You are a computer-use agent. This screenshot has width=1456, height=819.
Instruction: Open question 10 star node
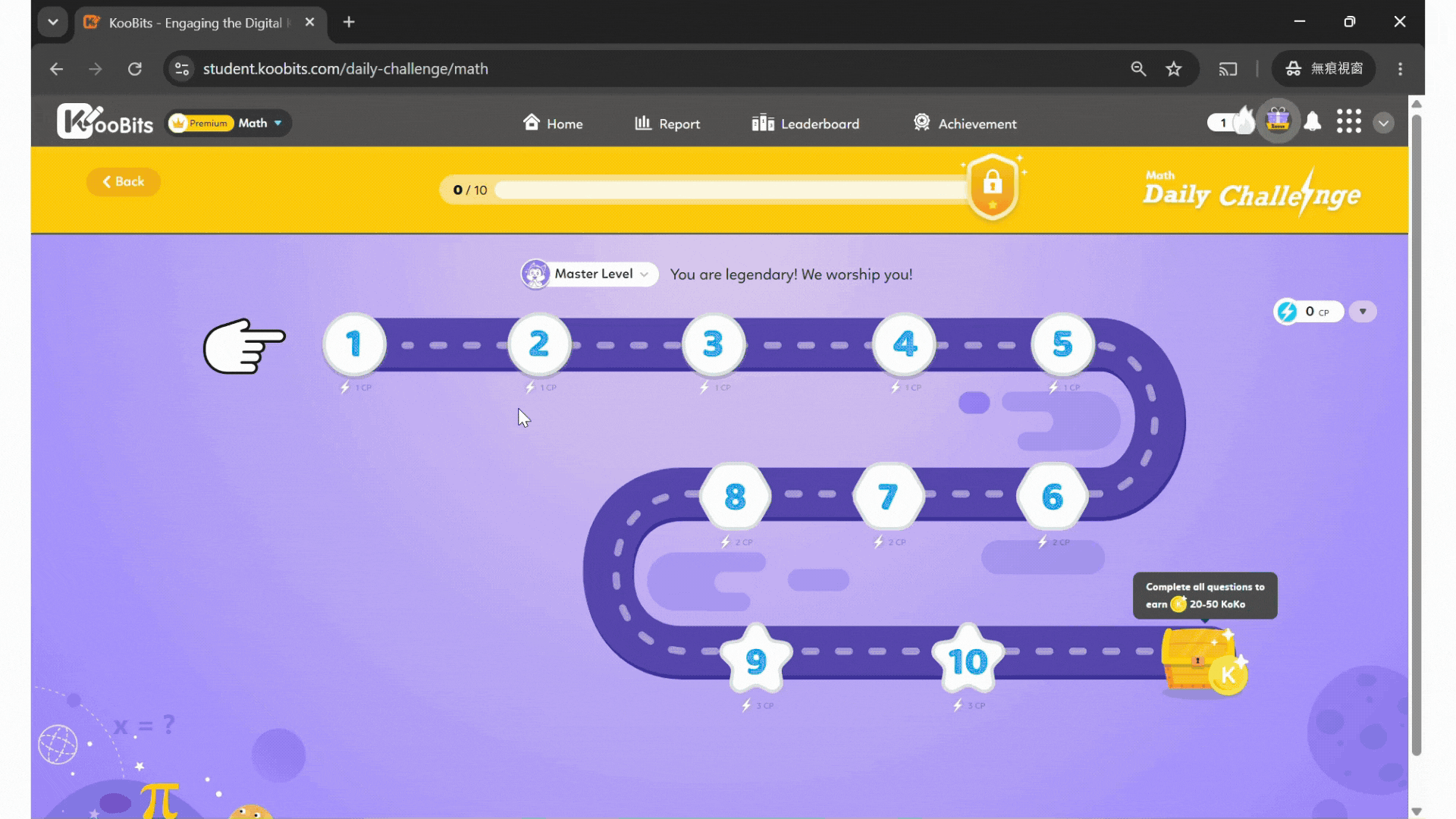(968, 661)
